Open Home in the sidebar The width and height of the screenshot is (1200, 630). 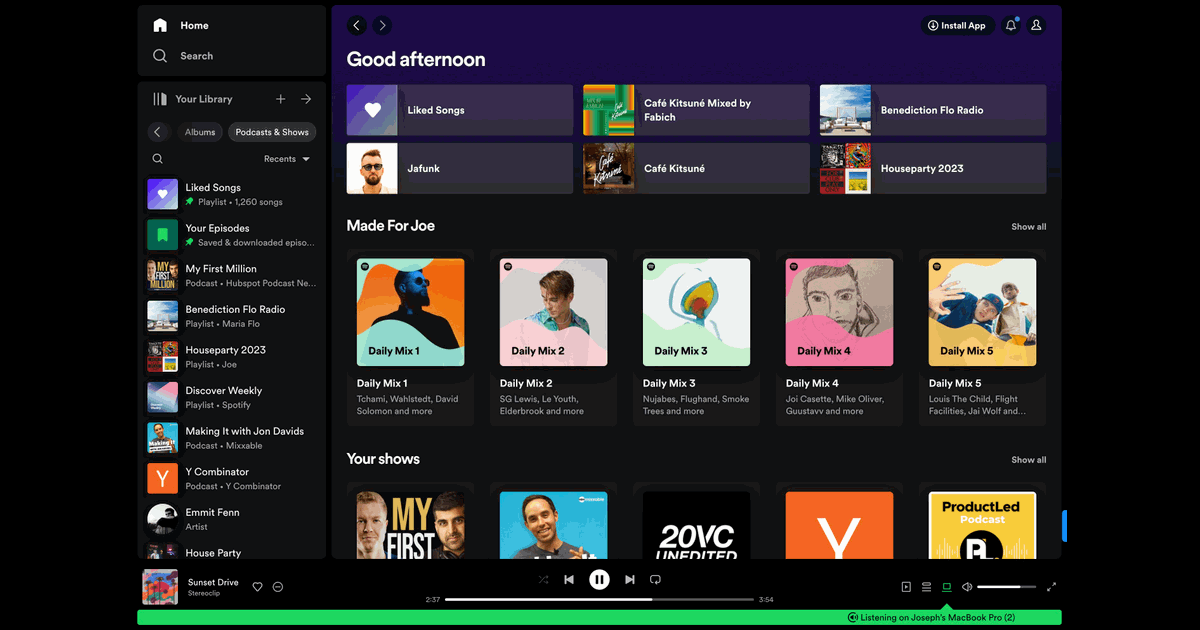point(181,25)
